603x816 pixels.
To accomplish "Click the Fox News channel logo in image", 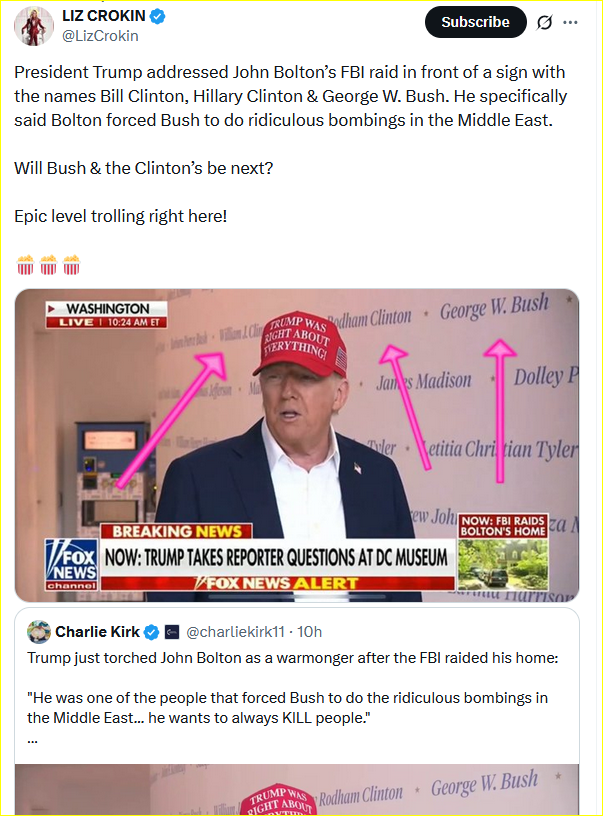I will pos(71,565).
